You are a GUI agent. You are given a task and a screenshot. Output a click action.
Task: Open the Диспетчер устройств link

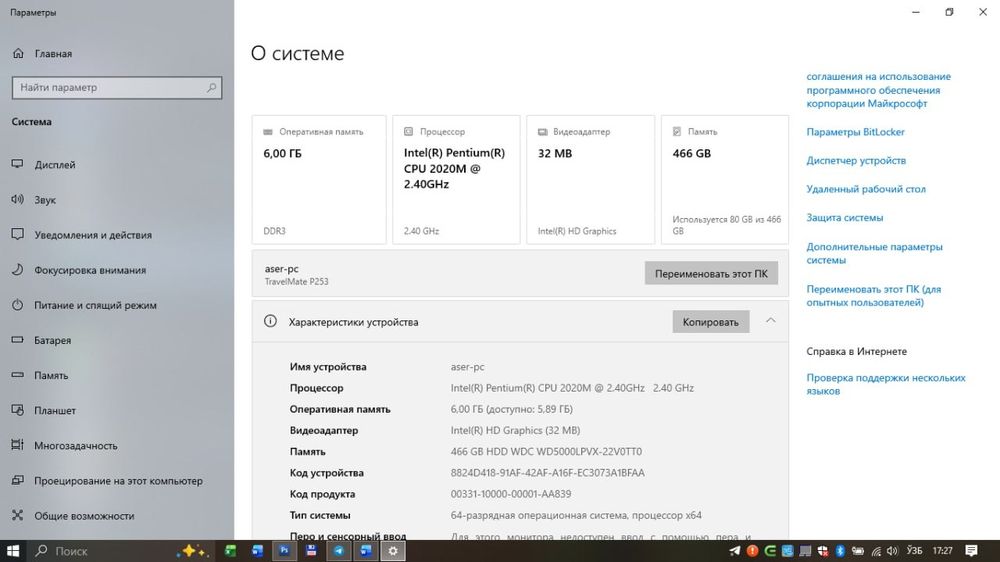point(856,161)
